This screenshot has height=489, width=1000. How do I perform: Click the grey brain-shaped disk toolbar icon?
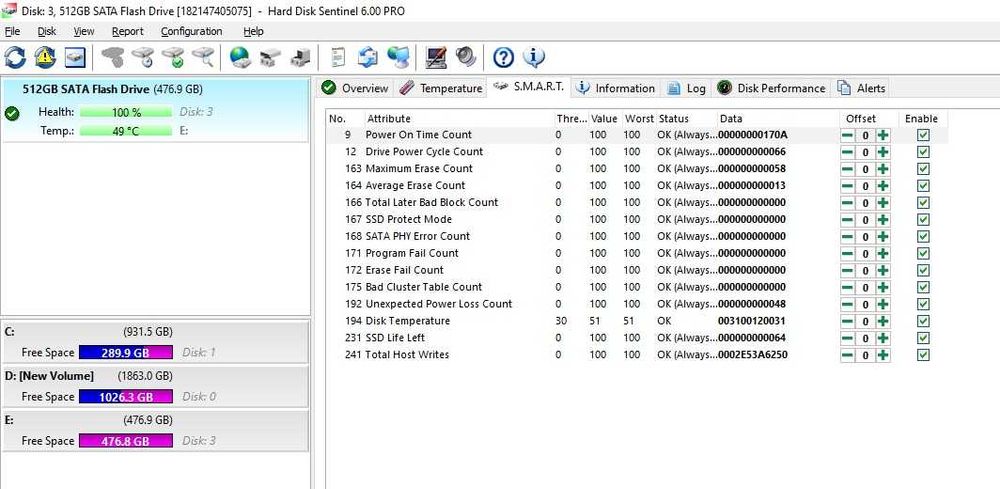[114, 57]
